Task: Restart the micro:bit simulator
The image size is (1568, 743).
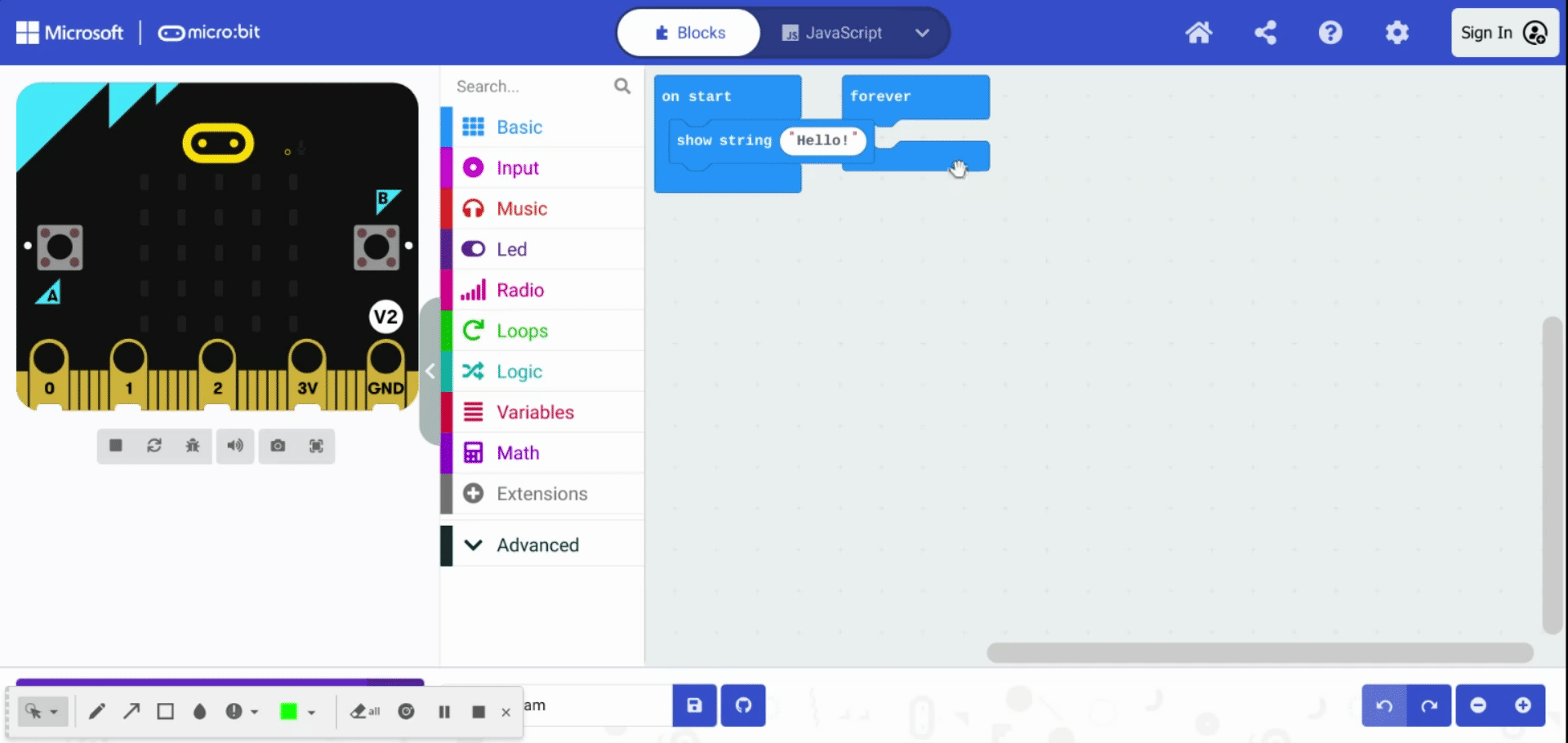Action: click(154, 446)
